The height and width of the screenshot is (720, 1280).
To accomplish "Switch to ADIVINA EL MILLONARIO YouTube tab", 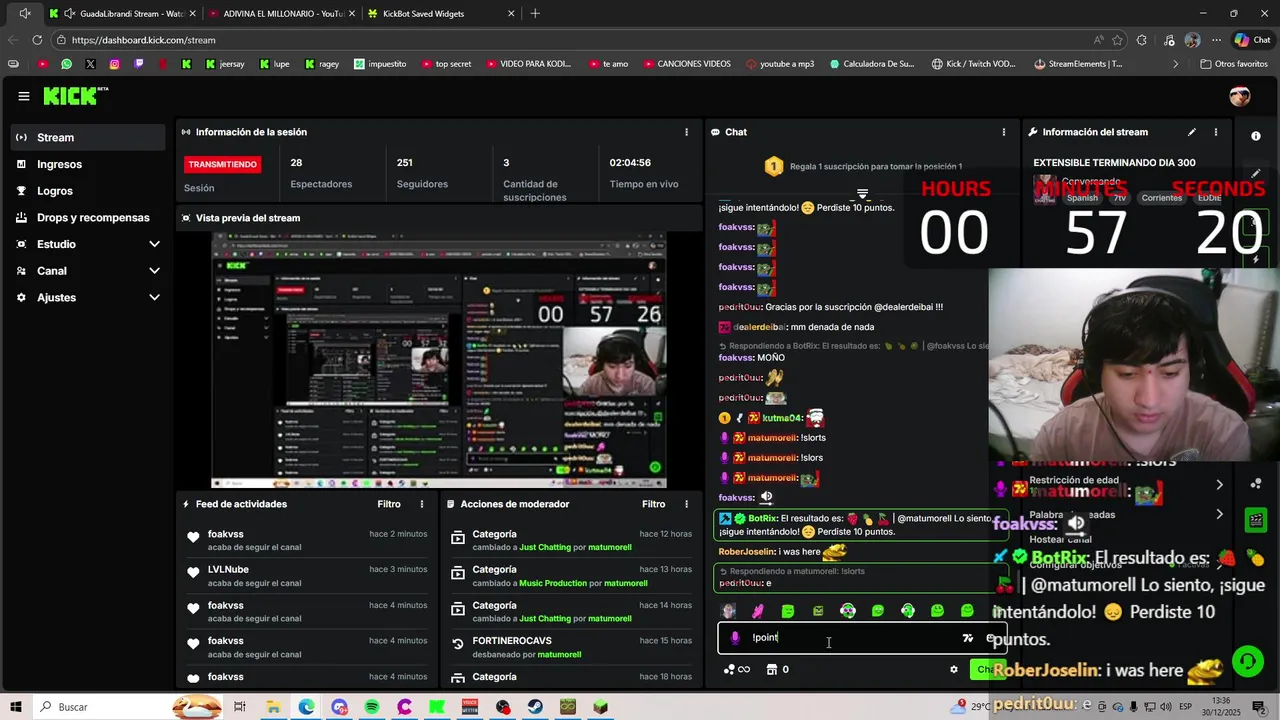I will point(284,14).
